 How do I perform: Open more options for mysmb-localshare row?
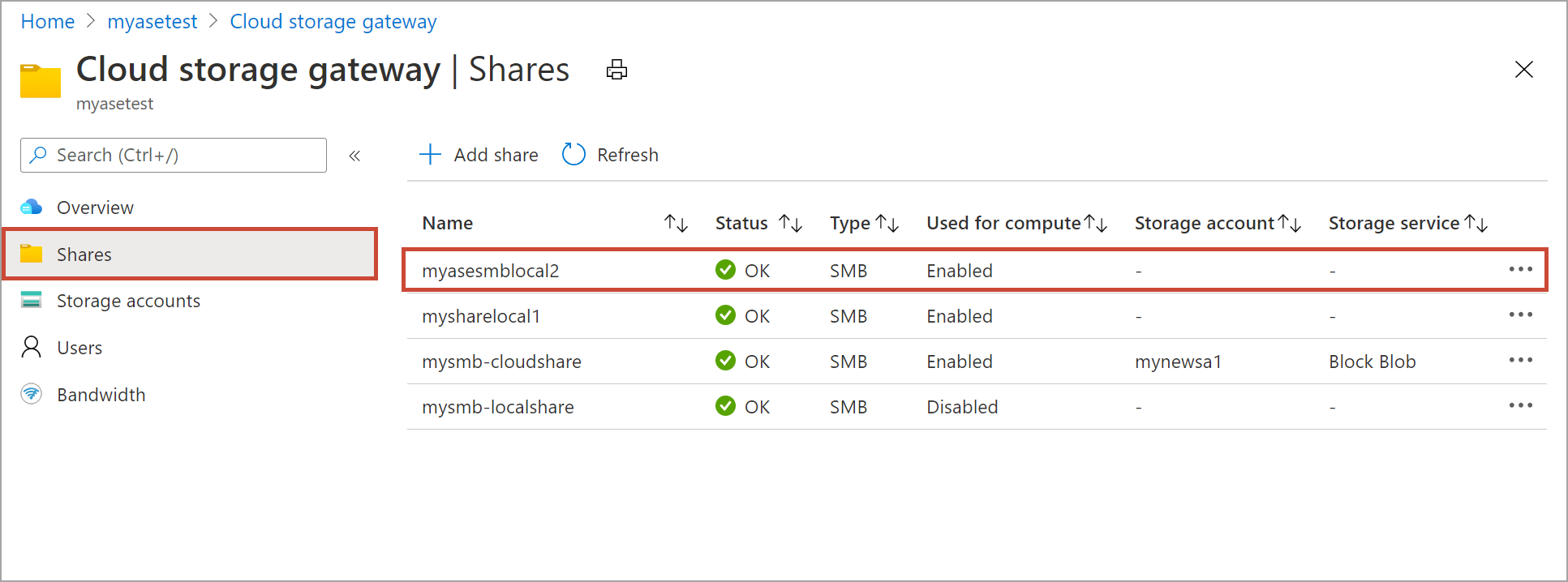click(1520, 405)
